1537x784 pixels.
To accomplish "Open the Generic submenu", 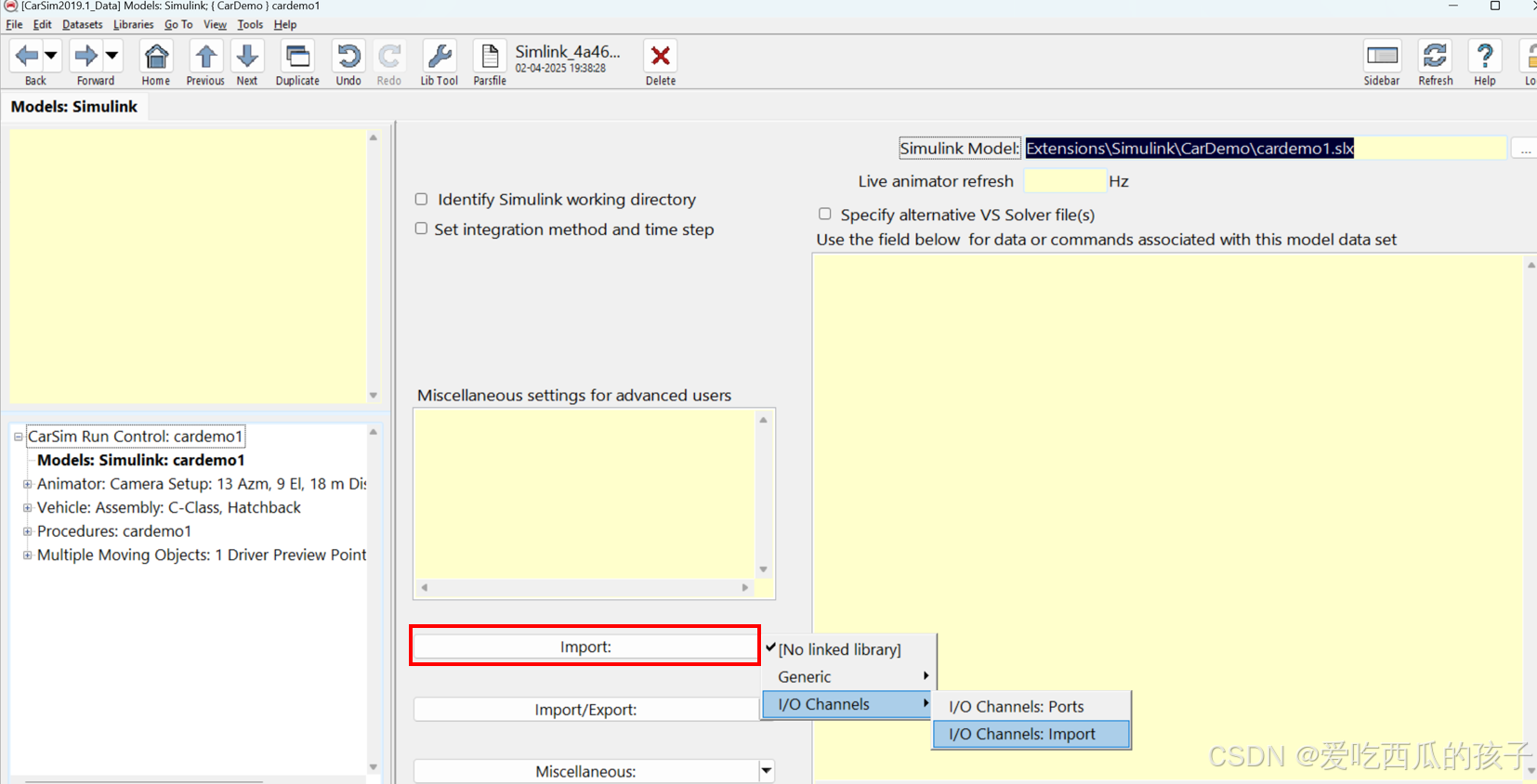I will tap(847, 676).
